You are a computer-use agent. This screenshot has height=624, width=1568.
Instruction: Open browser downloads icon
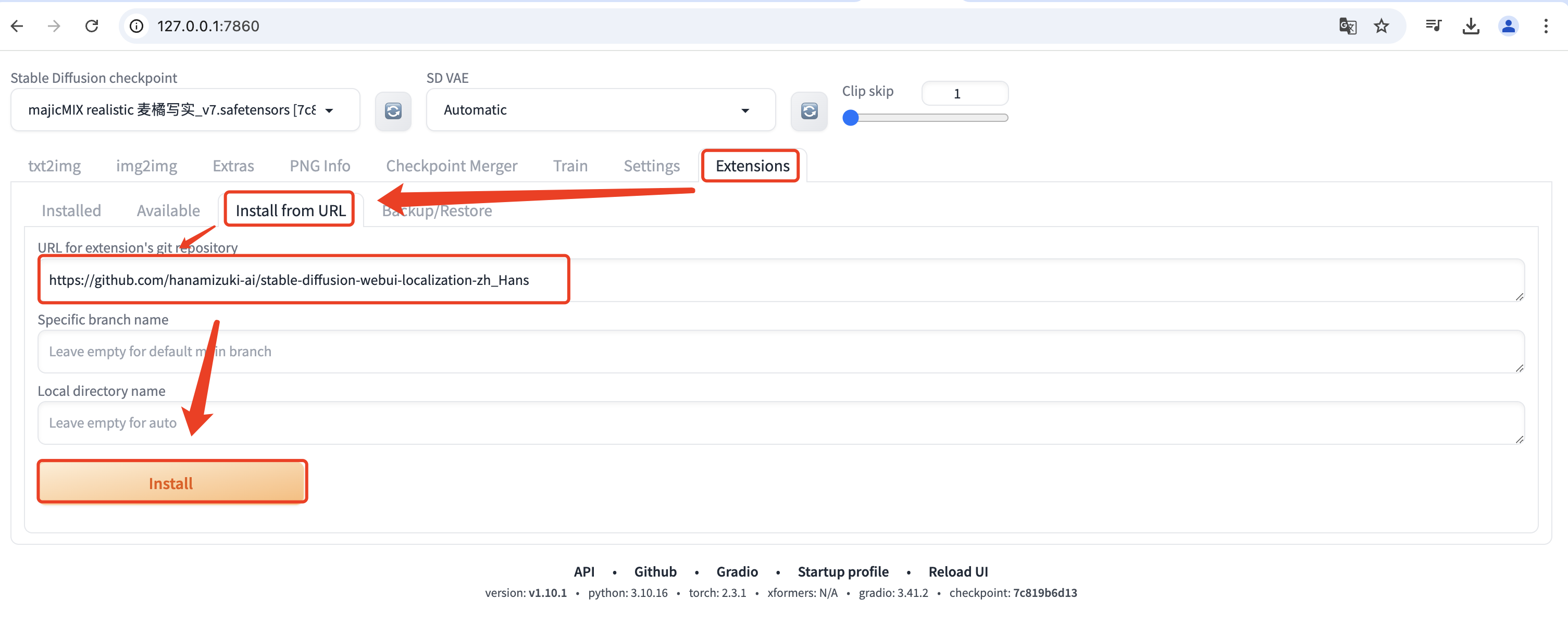pyautogui.click(x=1471, y=26)
